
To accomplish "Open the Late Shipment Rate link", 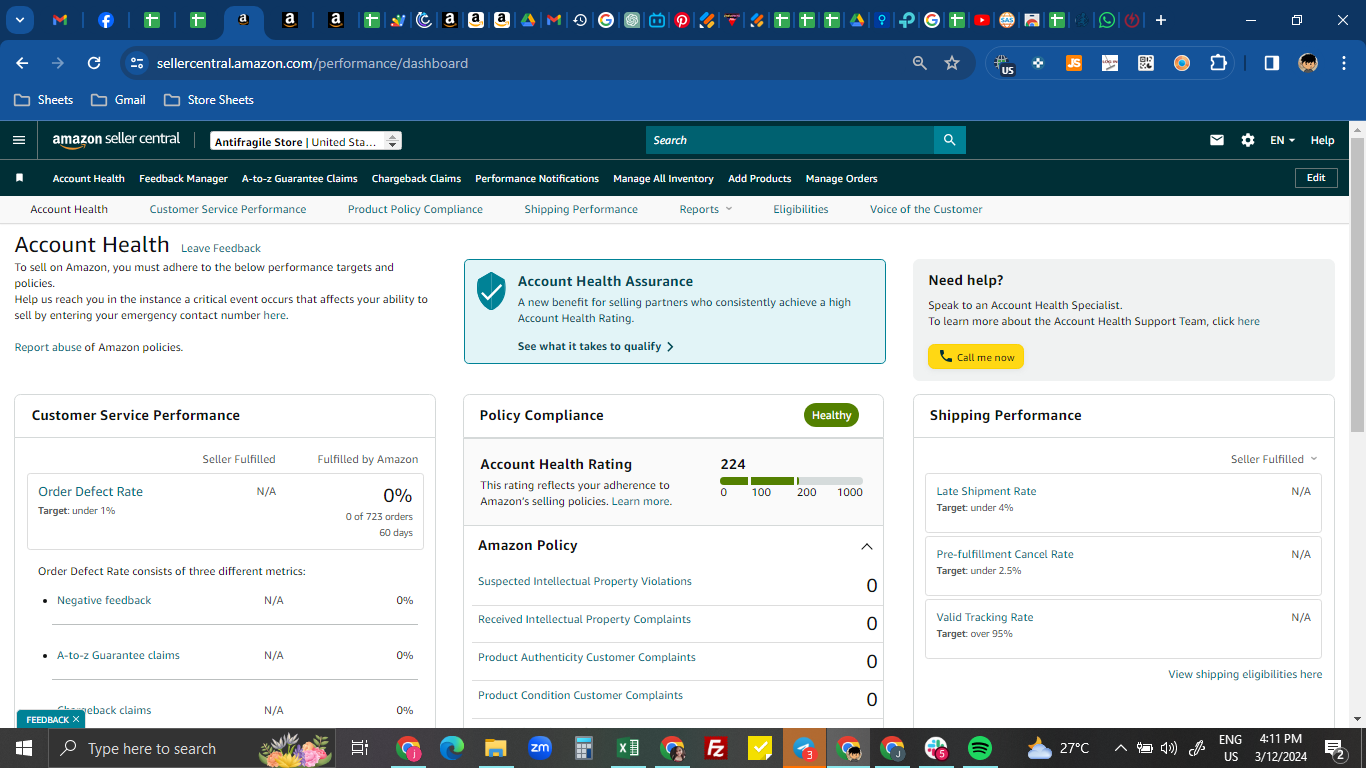I will [x=986, y=491].
